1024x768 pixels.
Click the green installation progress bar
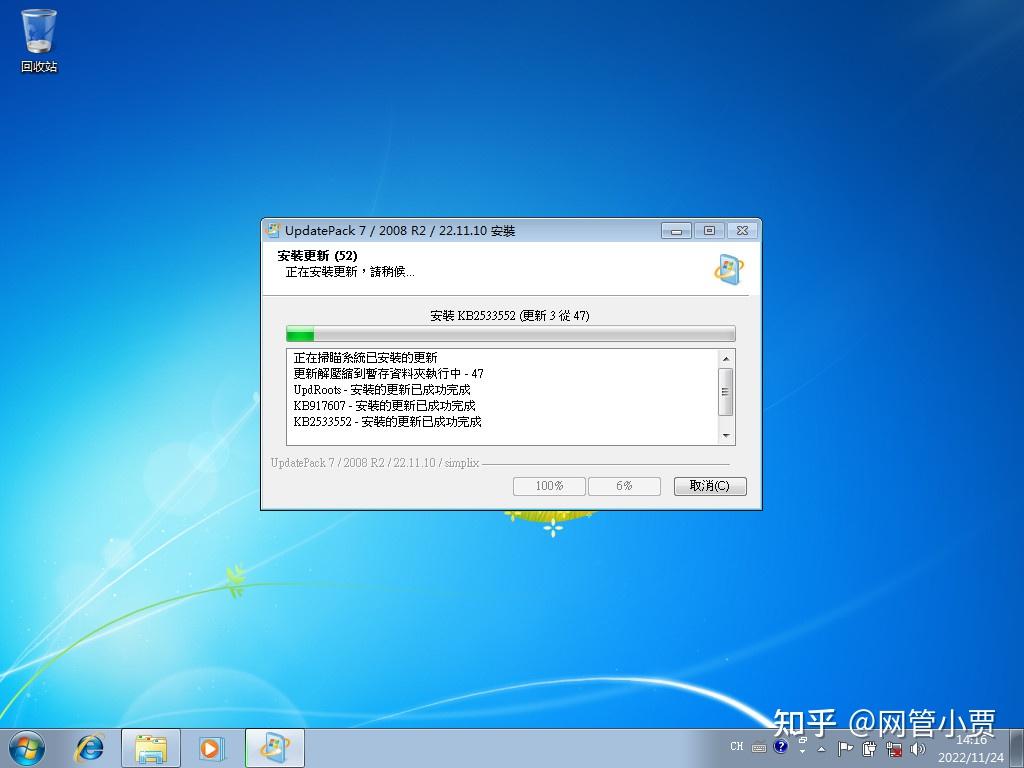(x=511, y=334)
